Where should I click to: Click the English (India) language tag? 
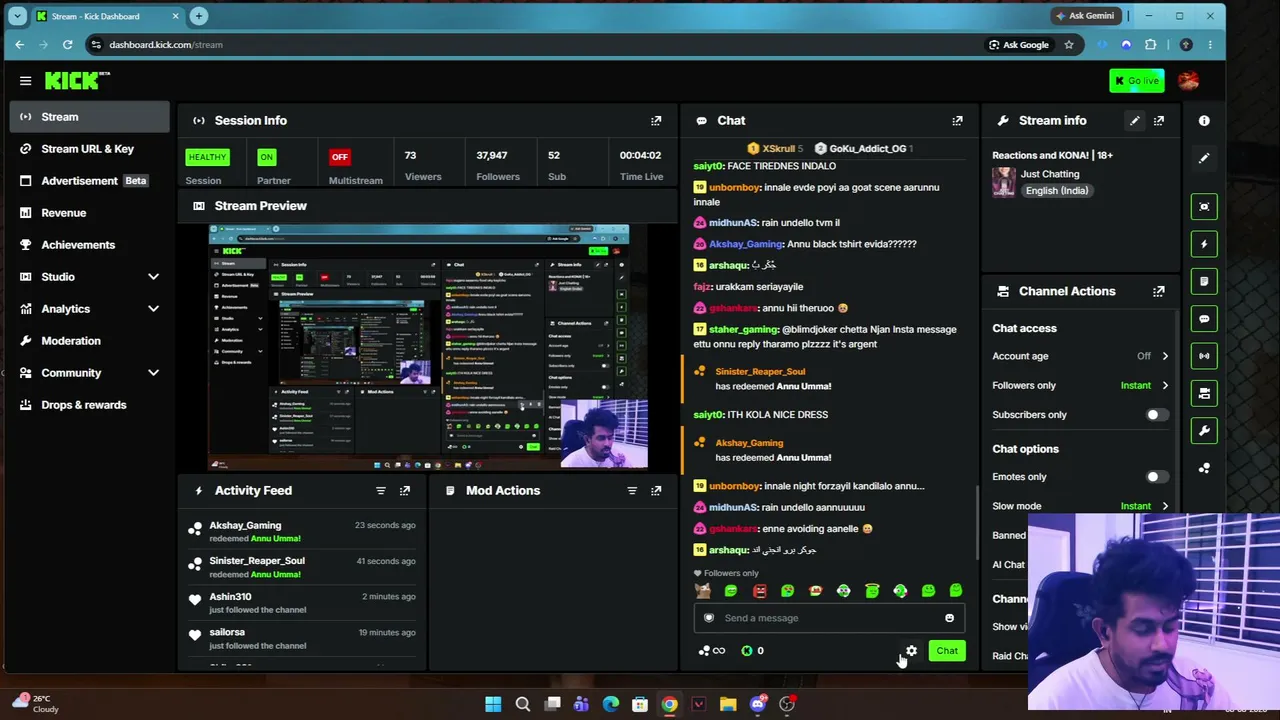tap(1056, 191)
